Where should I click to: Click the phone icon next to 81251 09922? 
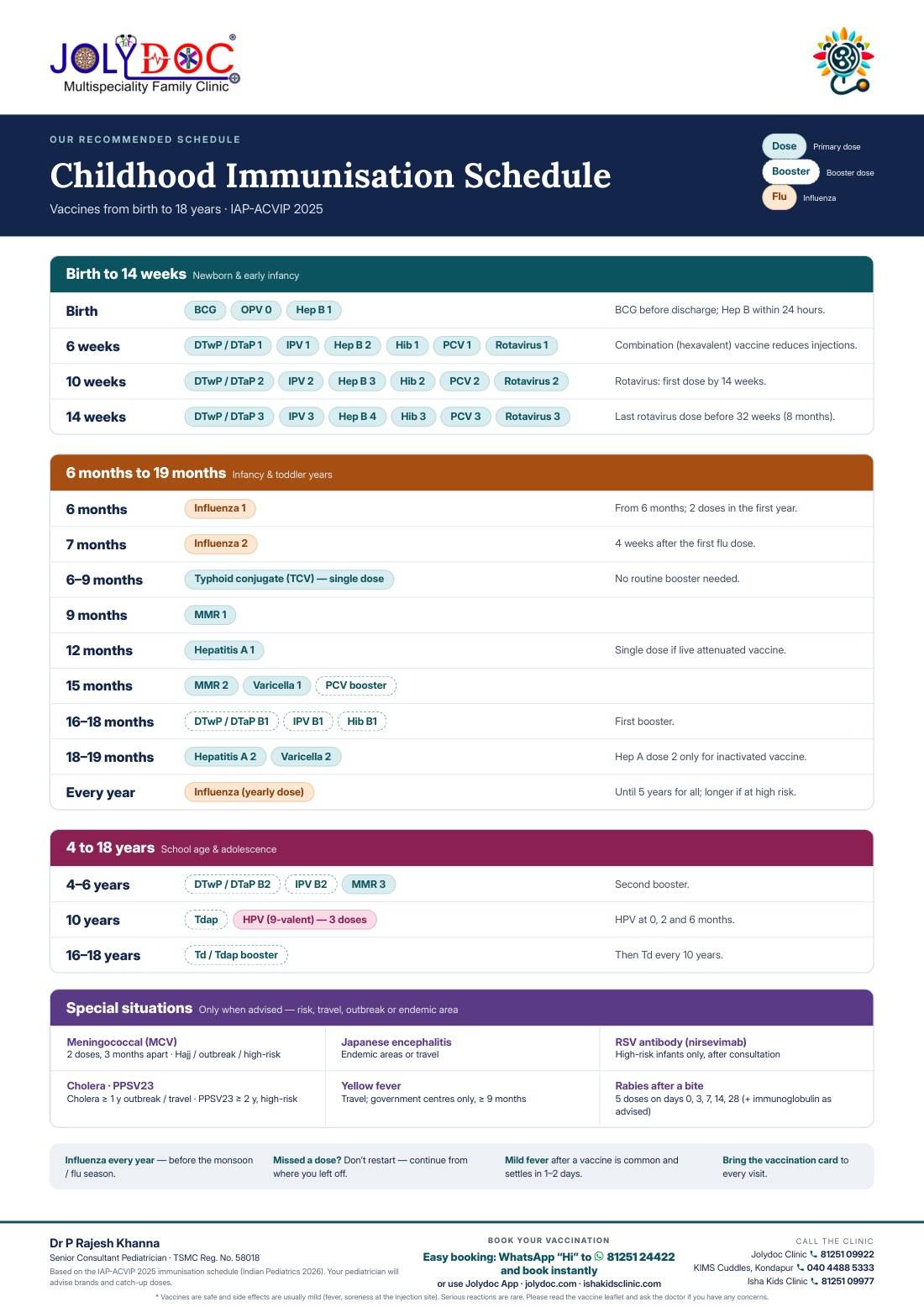tap(814, 1254)
